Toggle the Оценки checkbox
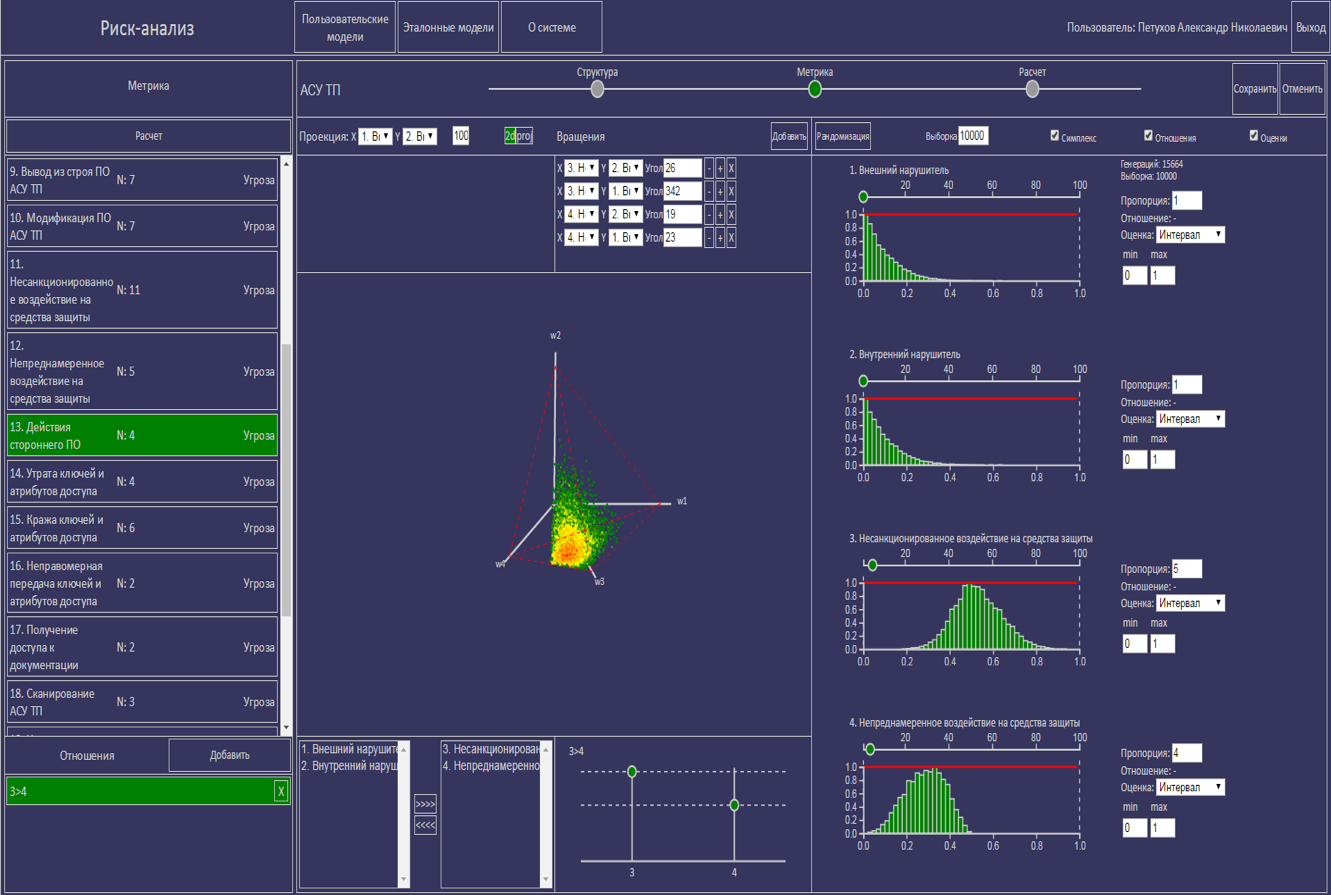The height and width of the screenshot is (895, 1331). pyautogui.click(x=1254, y=136)
